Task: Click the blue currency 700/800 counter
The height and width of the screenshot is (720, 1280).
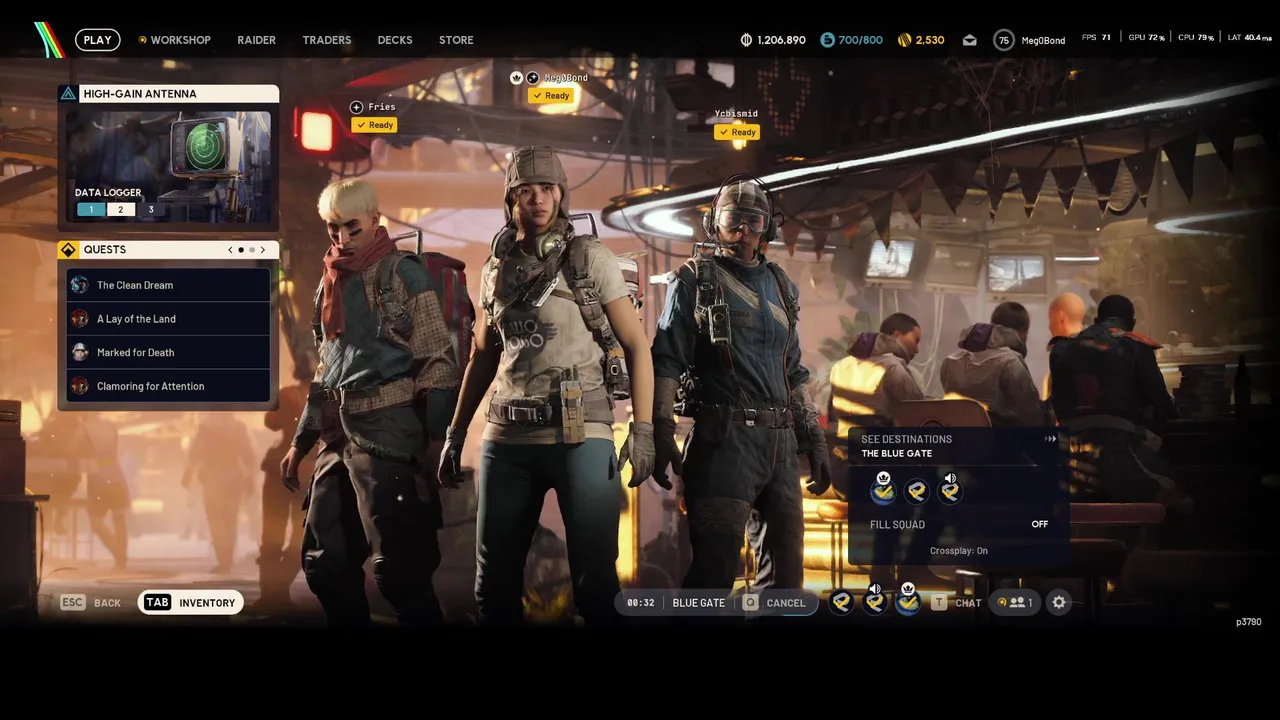Action: [x=851, y=40]
